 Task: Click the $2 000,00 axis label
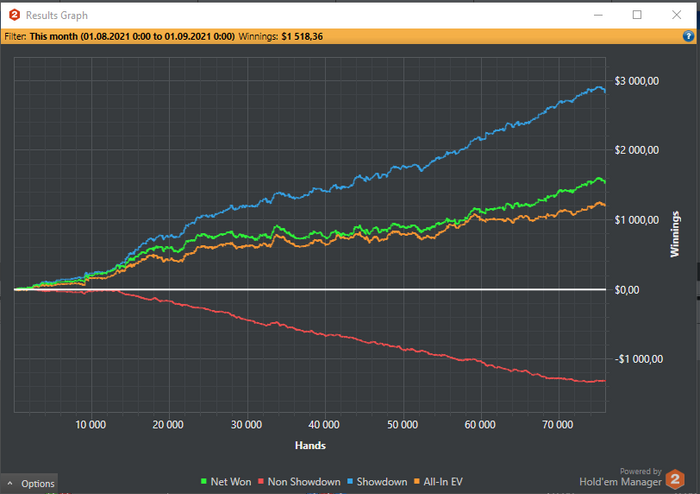(x=637, y=150)
